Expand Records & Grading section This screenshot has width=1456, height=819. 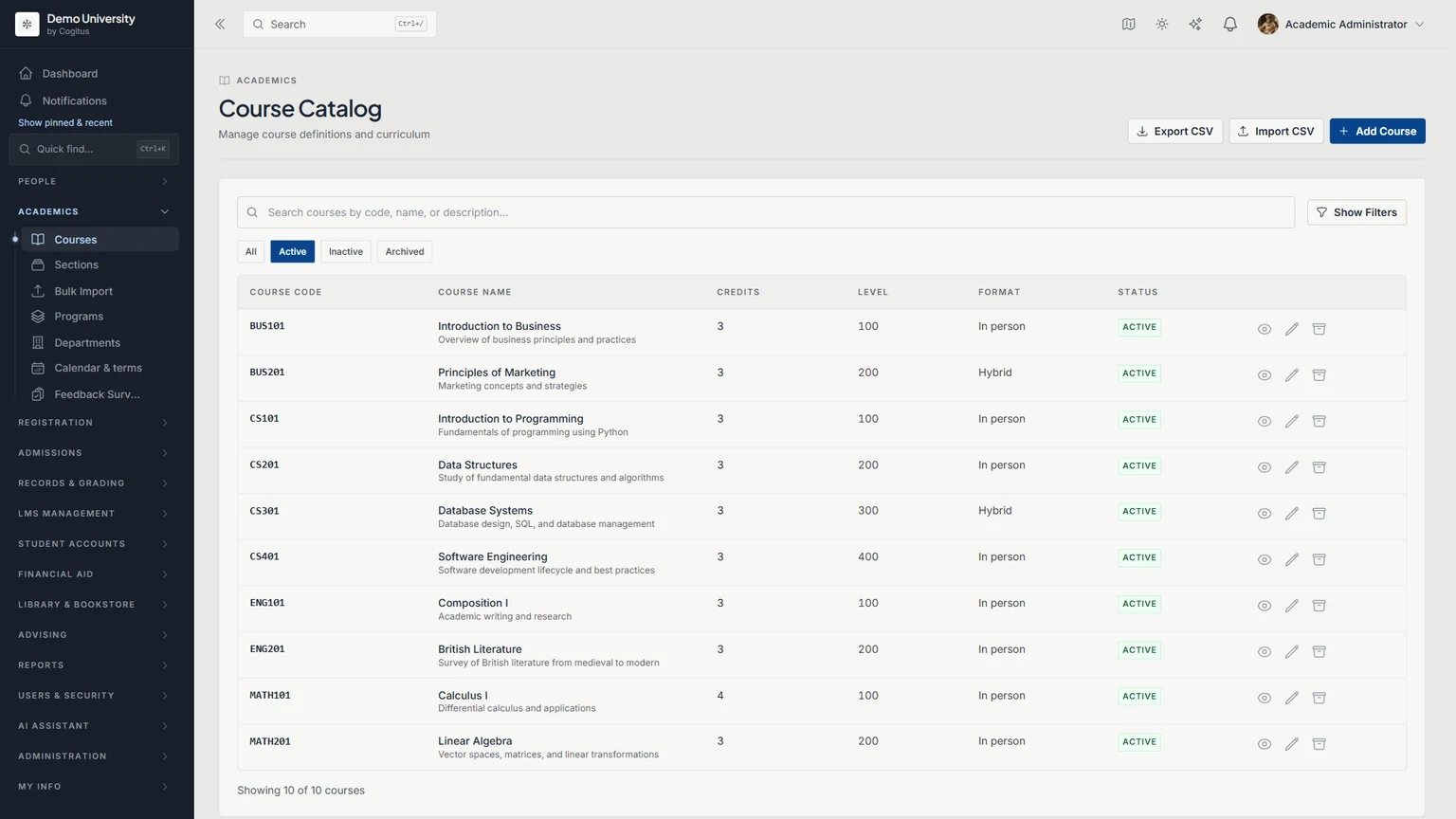point(93,483)
